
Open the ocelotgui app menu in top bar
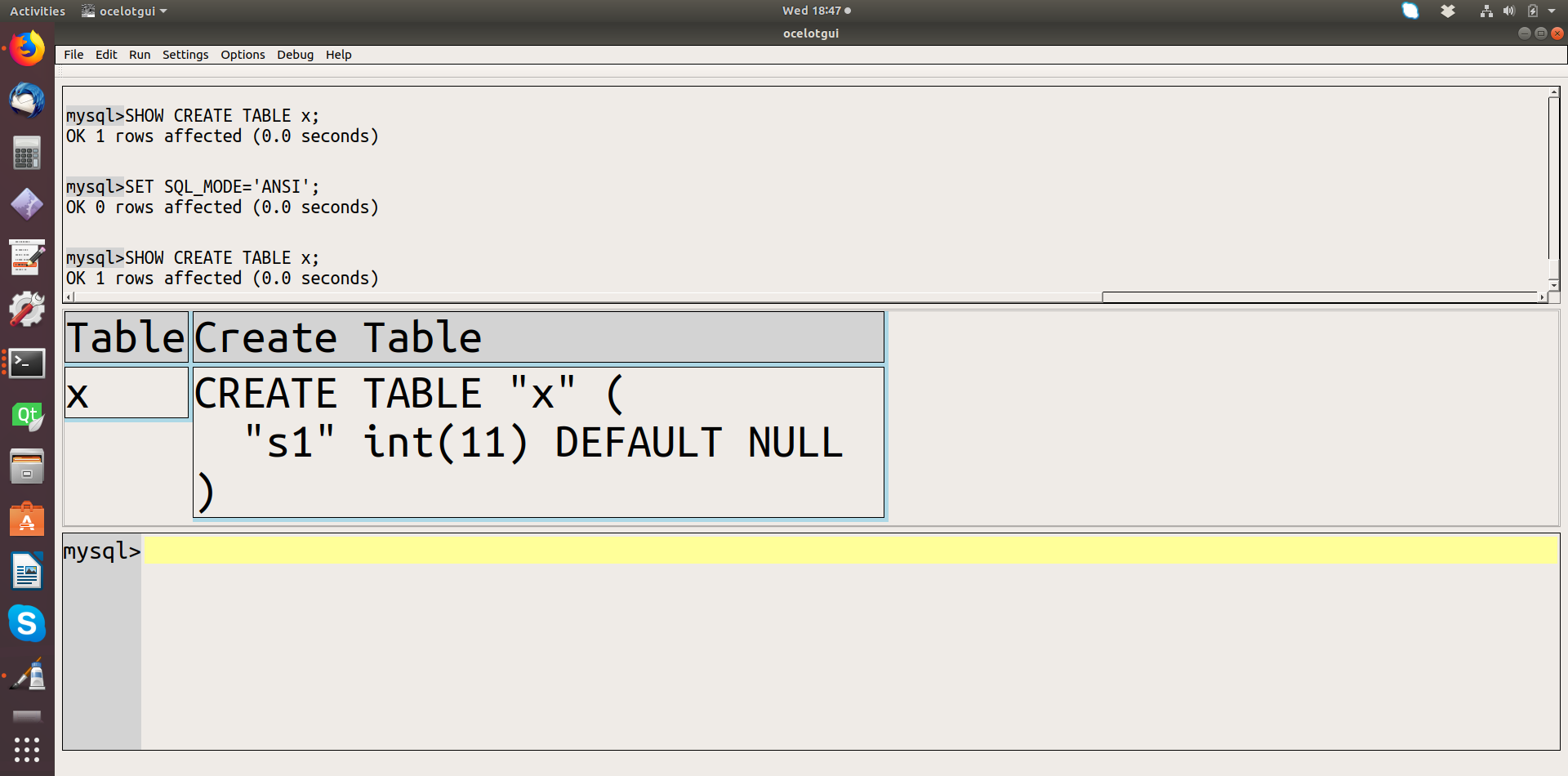click(124, 11)
